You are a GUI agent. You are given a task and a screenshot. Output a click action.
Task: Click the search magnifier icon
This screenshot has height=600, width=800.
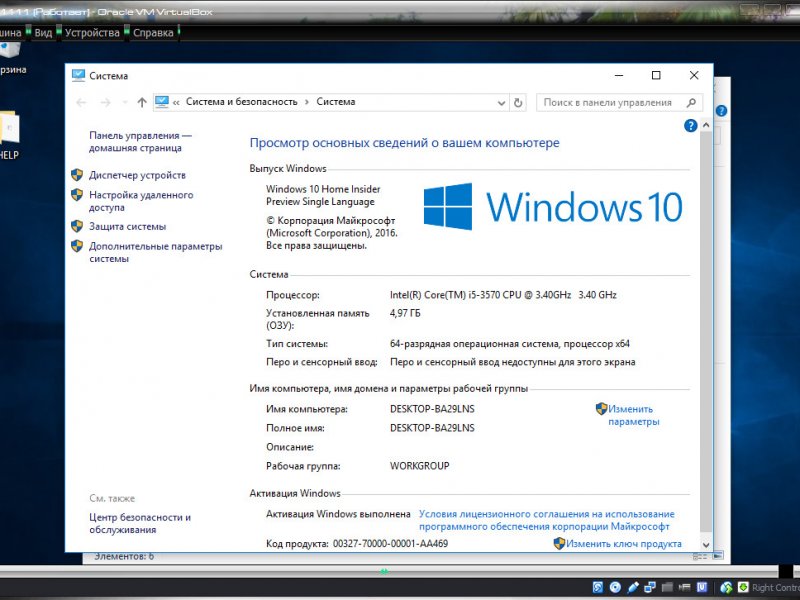point(691,103)
